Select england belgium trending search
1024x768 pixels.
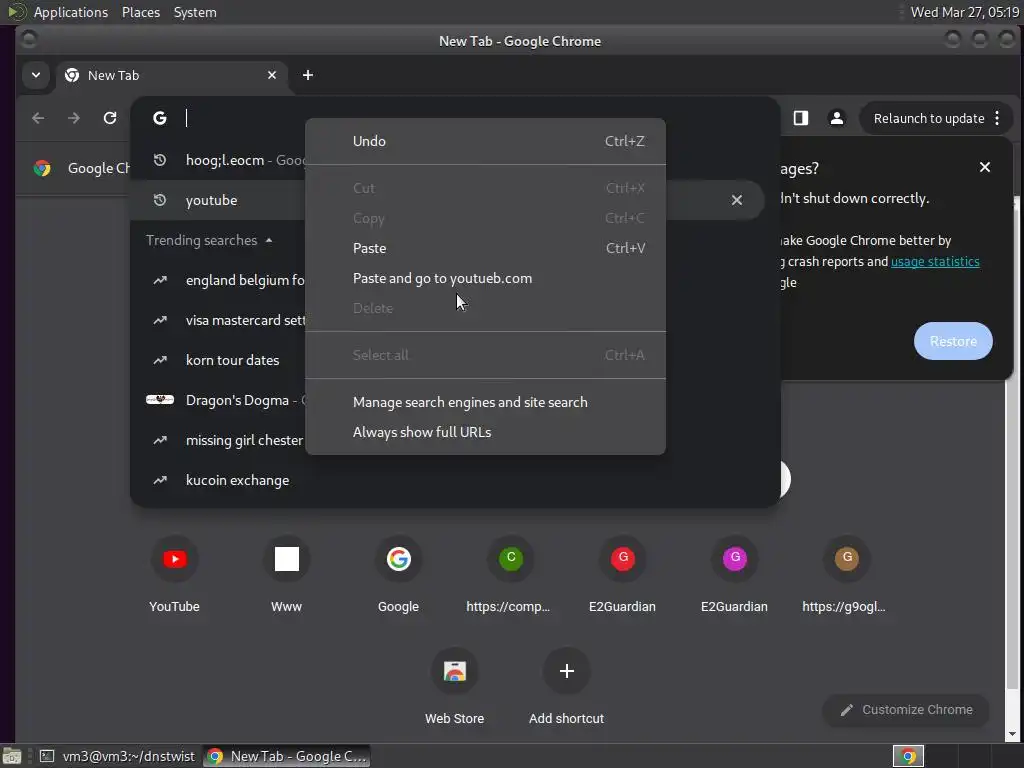(218, 280)
